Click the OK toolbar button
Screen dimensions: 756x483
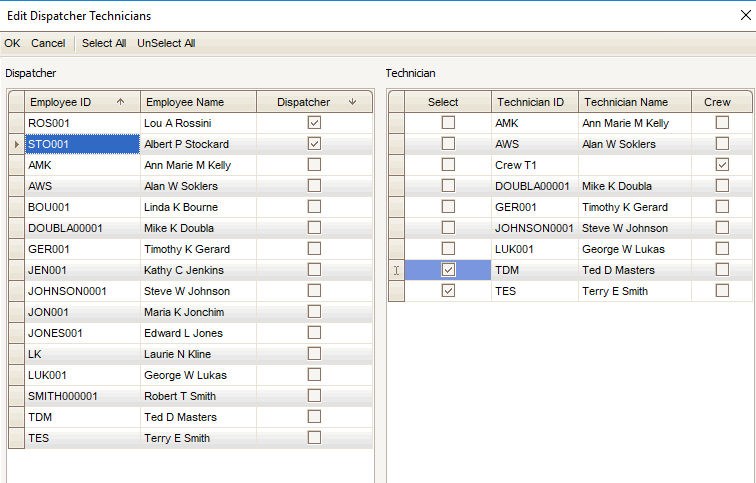pos(12,43)
